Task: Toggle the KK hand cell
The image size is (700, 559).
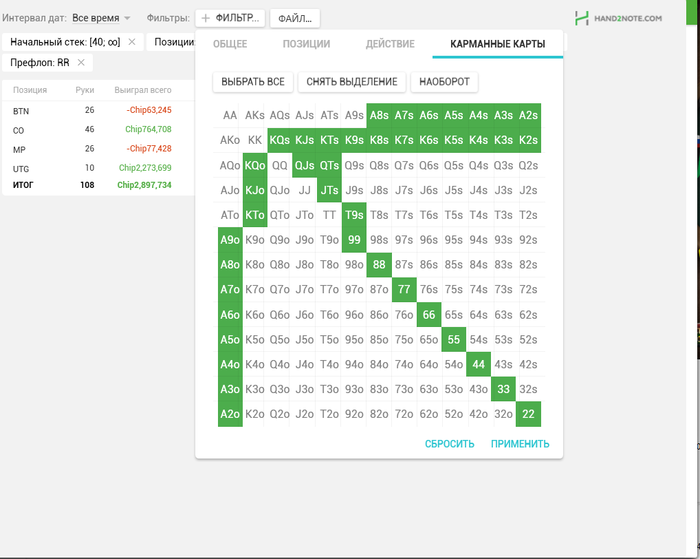Action: coord(255,140)
